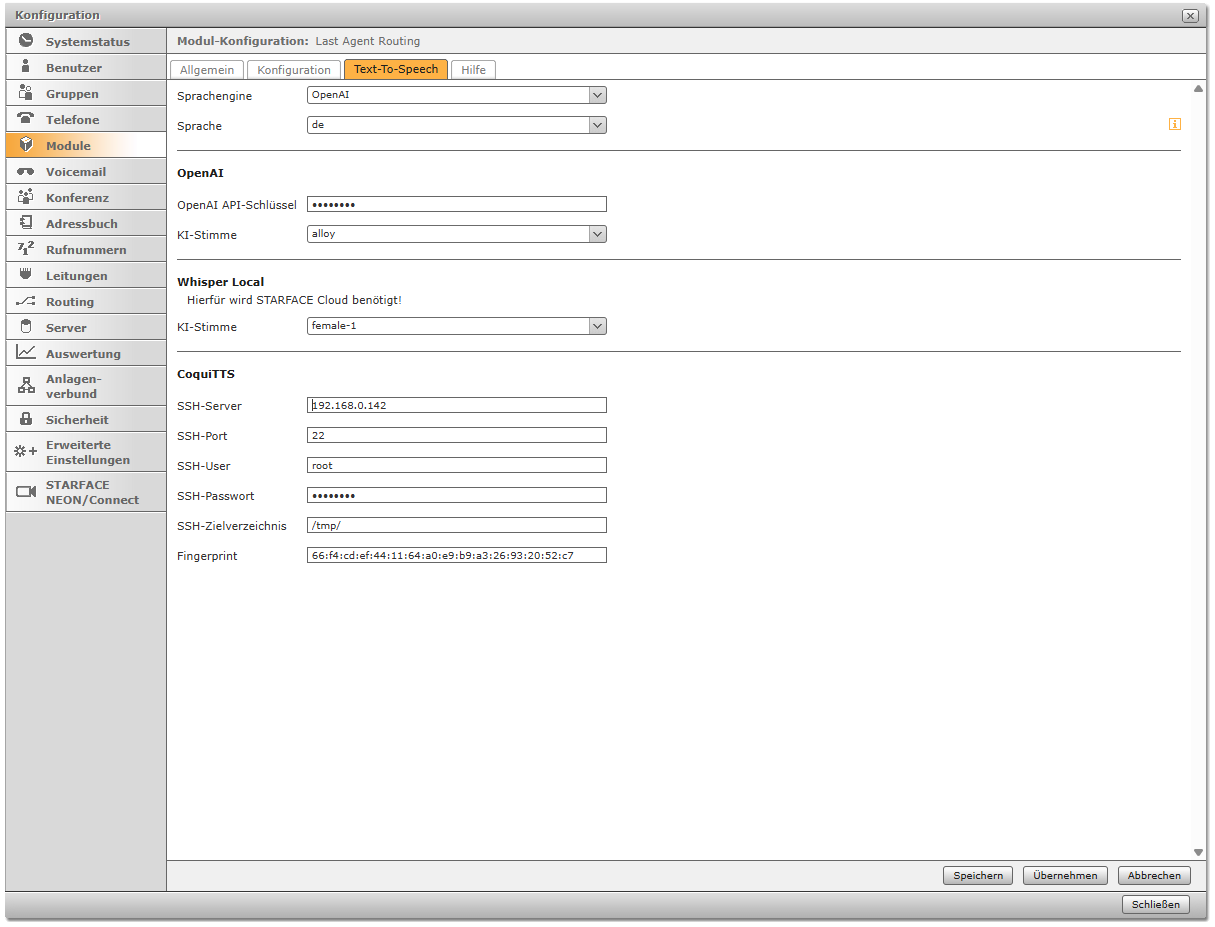The width and height of the screenshot is (1215, 927).
Task: Open Telefone via phone icon
Action: 26,119
